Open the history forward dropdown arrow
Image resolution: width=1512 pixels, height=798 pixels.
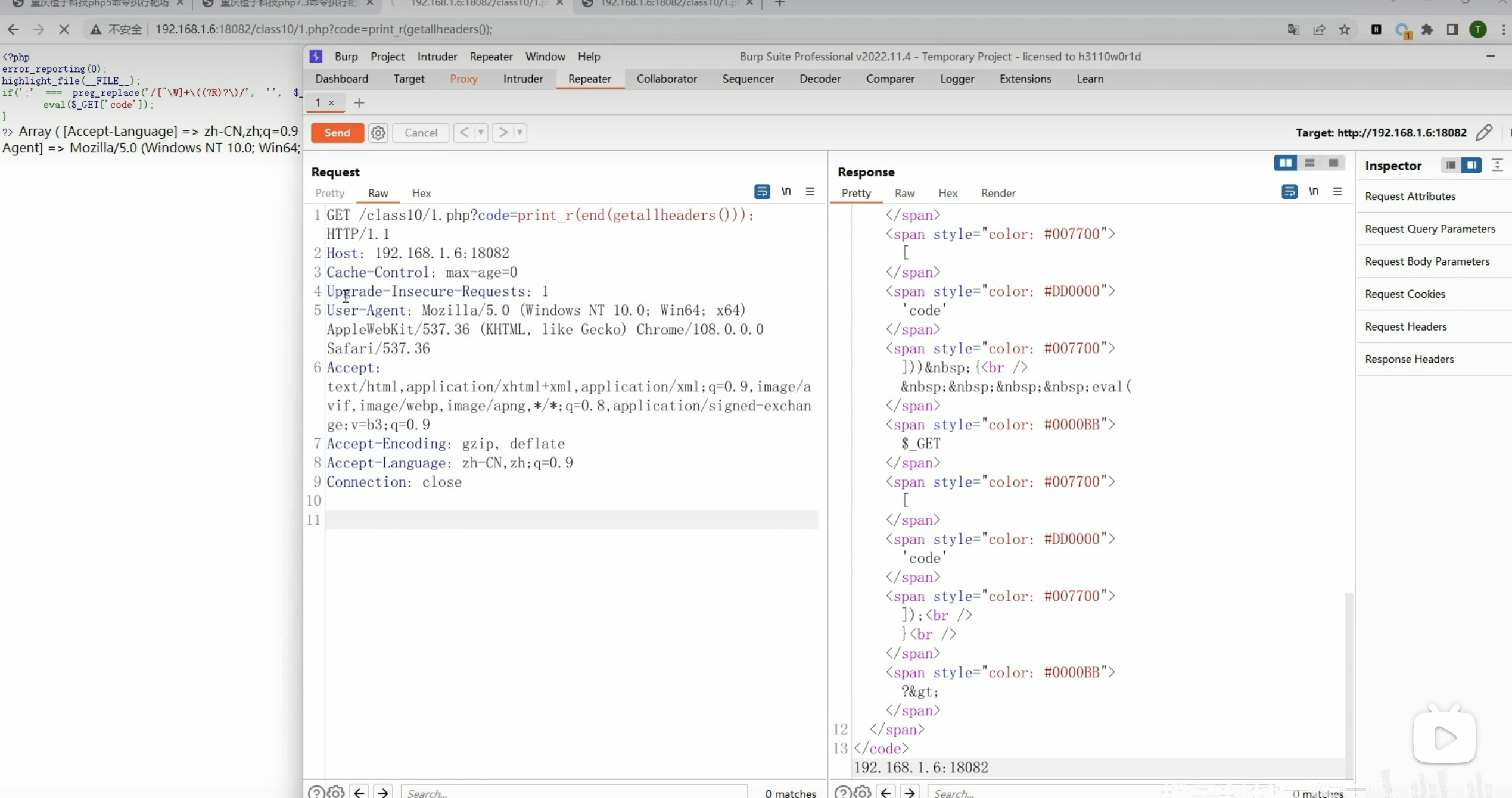[519, 132]
